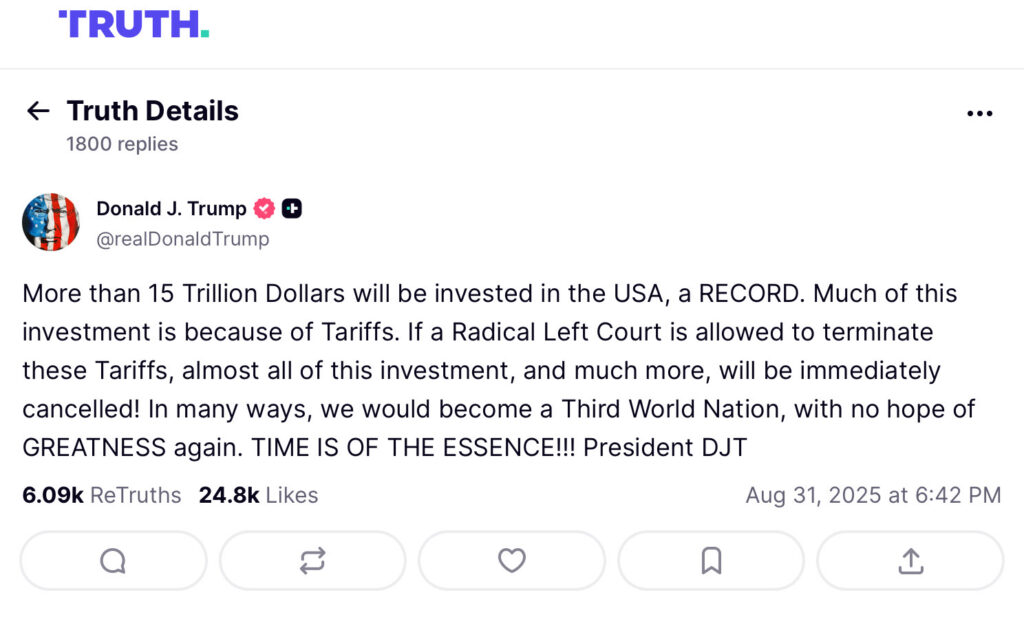The width and height of the screenshot is (1024, 619).
Task: Click the reply speech bubble icon
Action: 113,561
